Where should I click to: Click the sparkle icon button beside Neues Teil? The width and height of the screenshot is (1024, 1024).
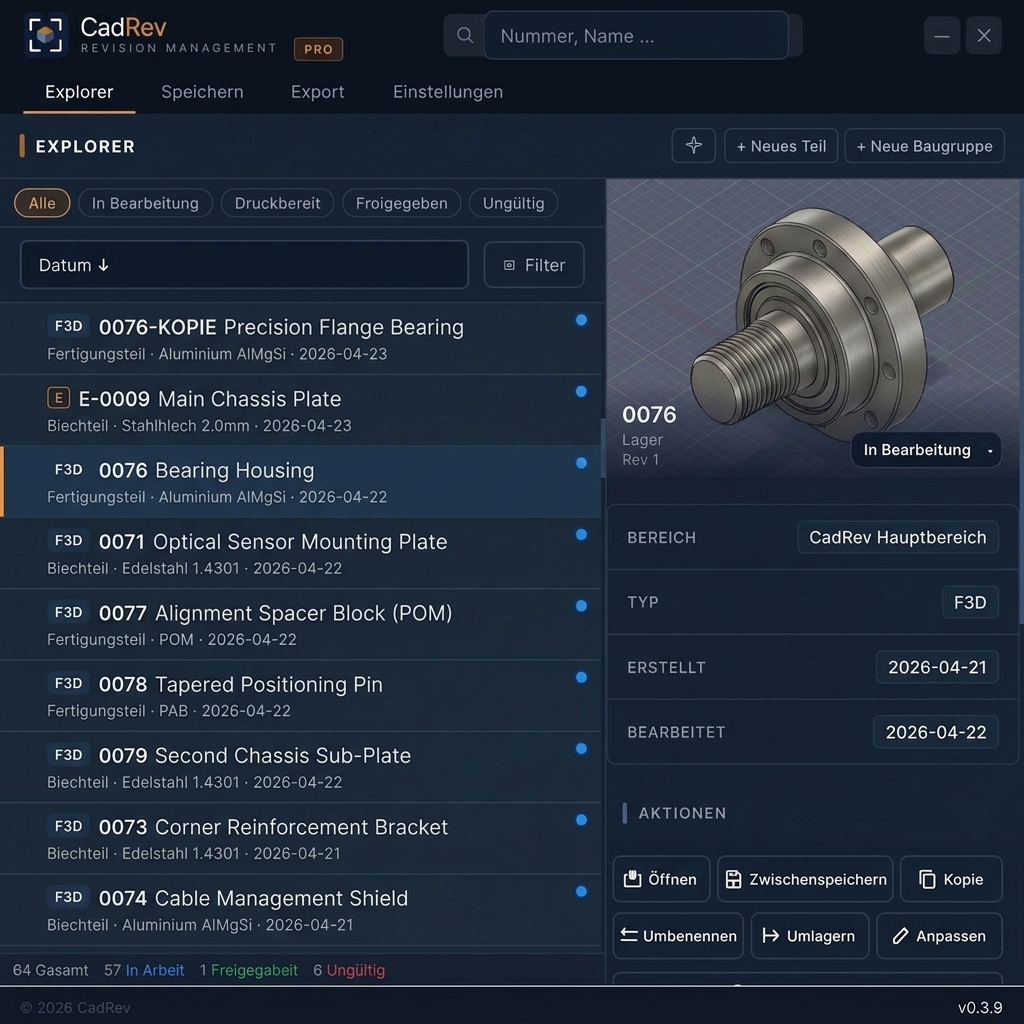coord(694,146)
